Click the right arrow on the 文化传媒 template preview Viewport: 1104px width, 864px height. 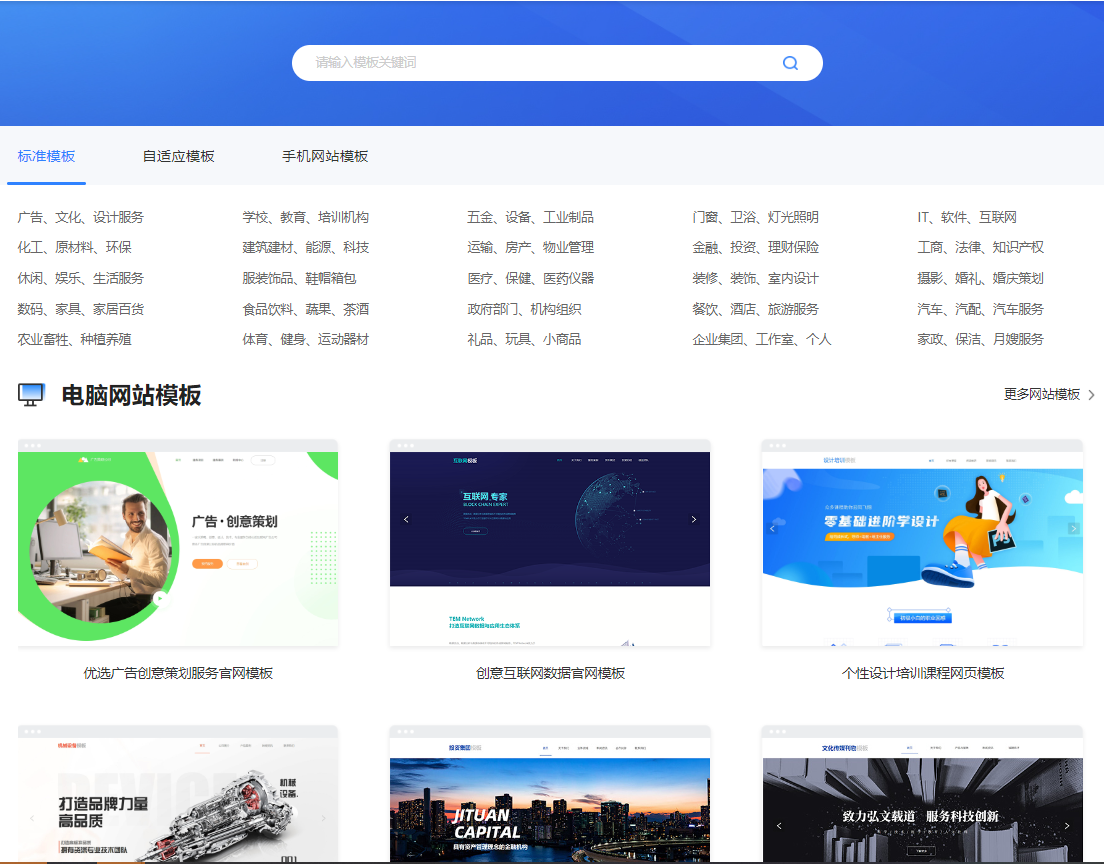point(1067,826)
